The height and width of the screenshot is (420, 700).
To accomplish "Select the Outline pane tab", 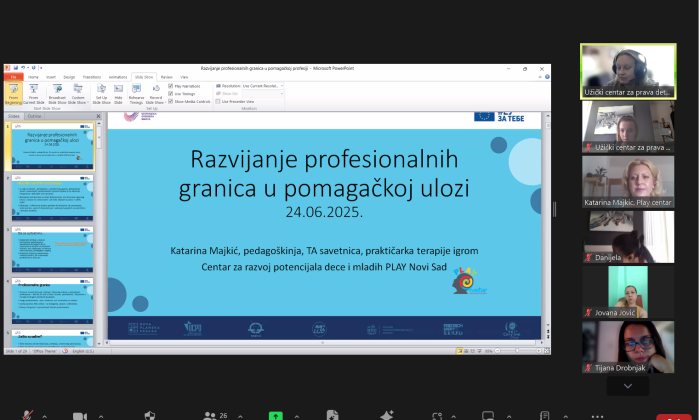I will tap(34, 116).
